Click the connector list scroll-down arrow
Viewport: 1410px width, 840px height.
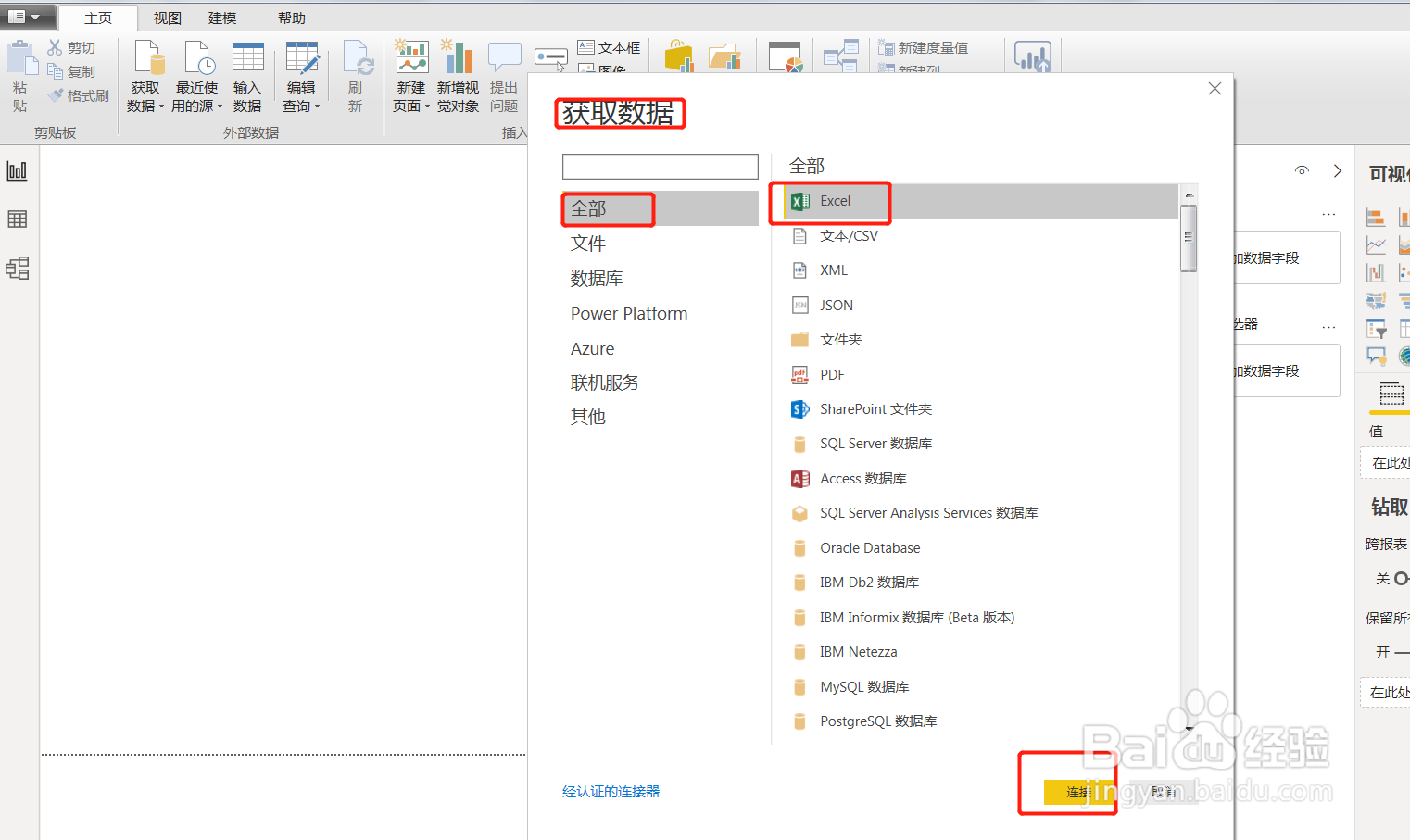click(1189, 729)
